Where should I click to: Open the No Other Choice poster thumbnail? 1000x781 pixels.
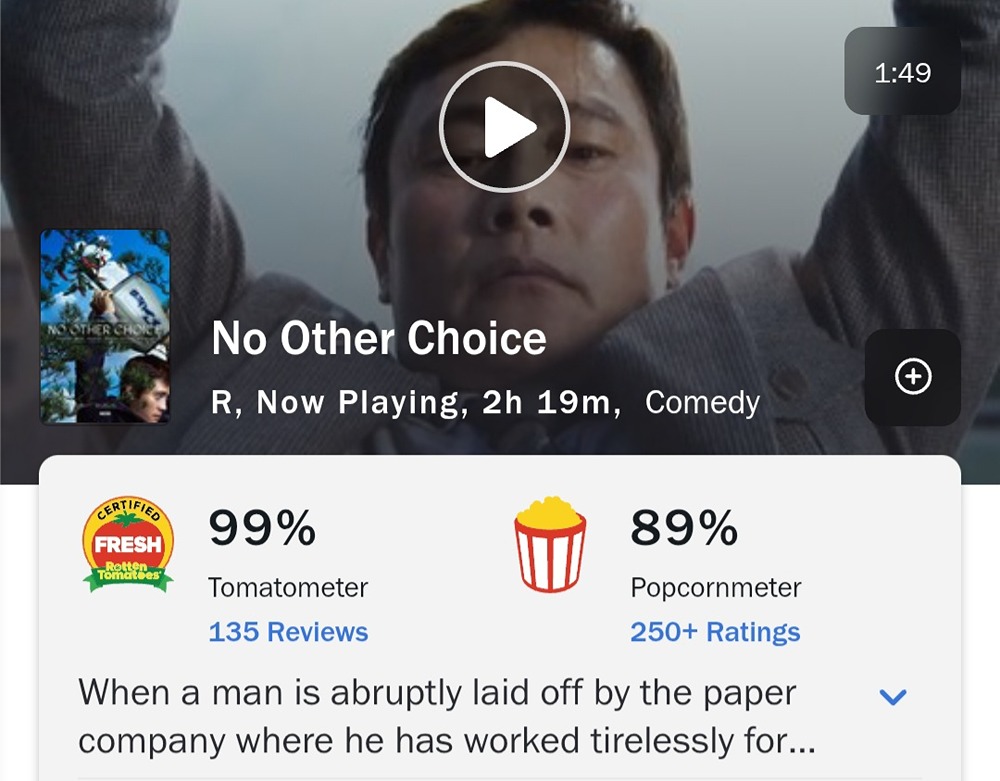coord(105,327)
